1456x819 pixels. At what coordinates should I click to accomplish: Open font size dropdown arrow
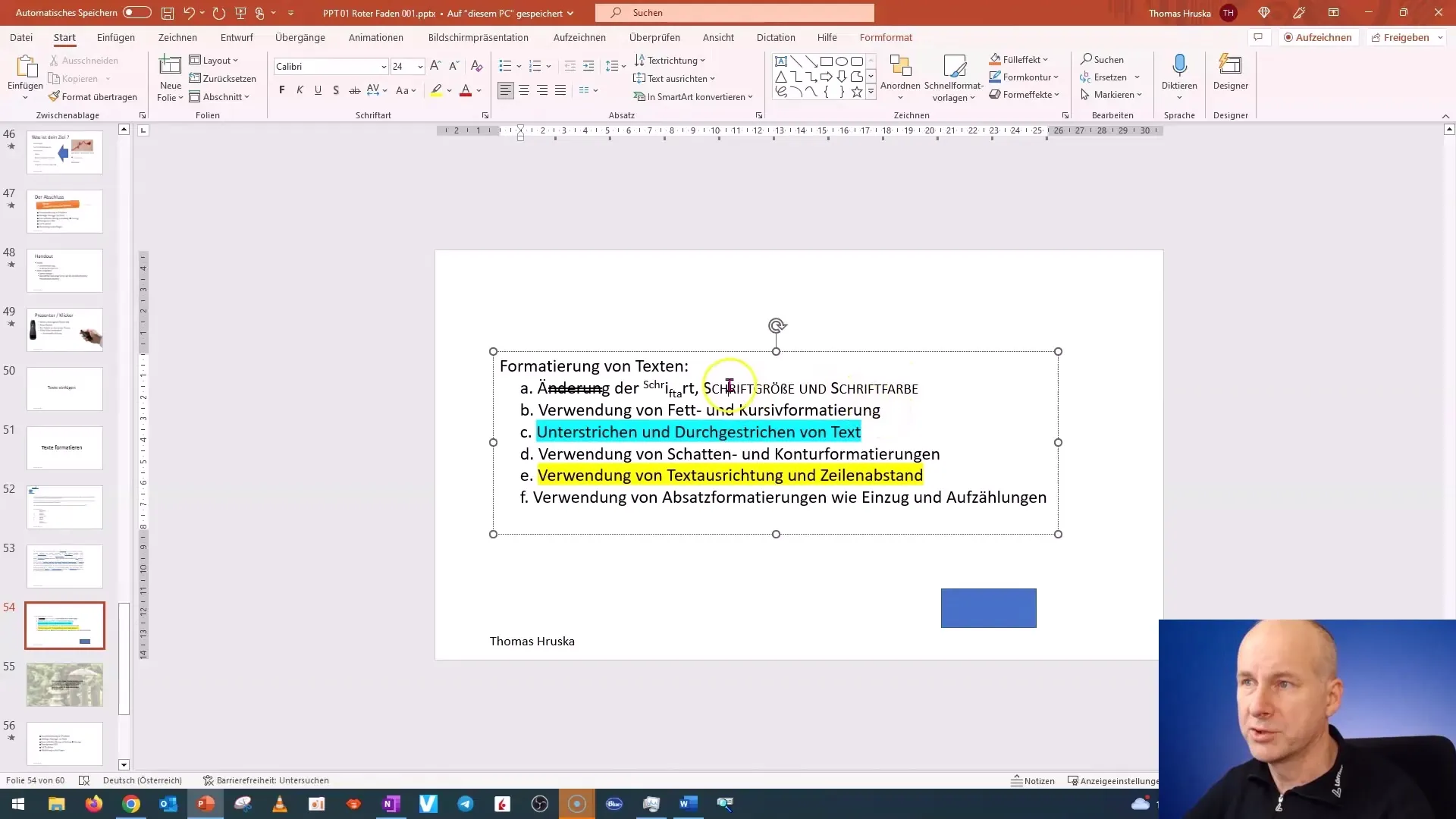420,67
